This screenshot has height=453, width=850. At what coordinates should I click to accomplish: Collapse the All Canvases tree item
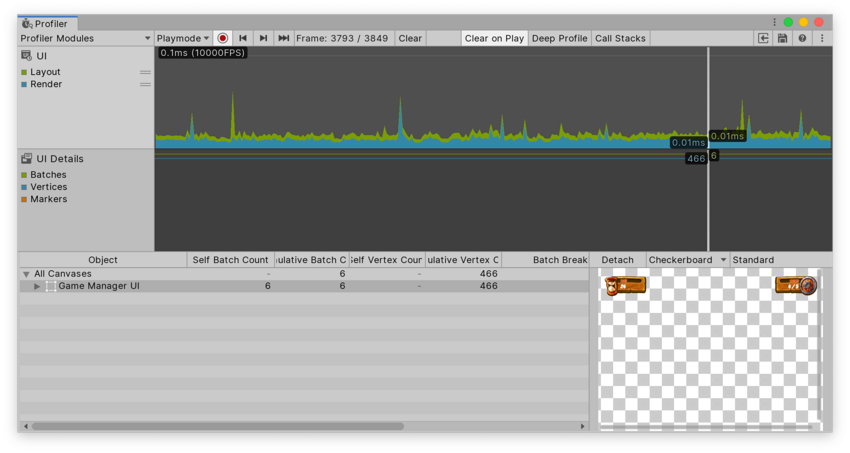[26, 274]
